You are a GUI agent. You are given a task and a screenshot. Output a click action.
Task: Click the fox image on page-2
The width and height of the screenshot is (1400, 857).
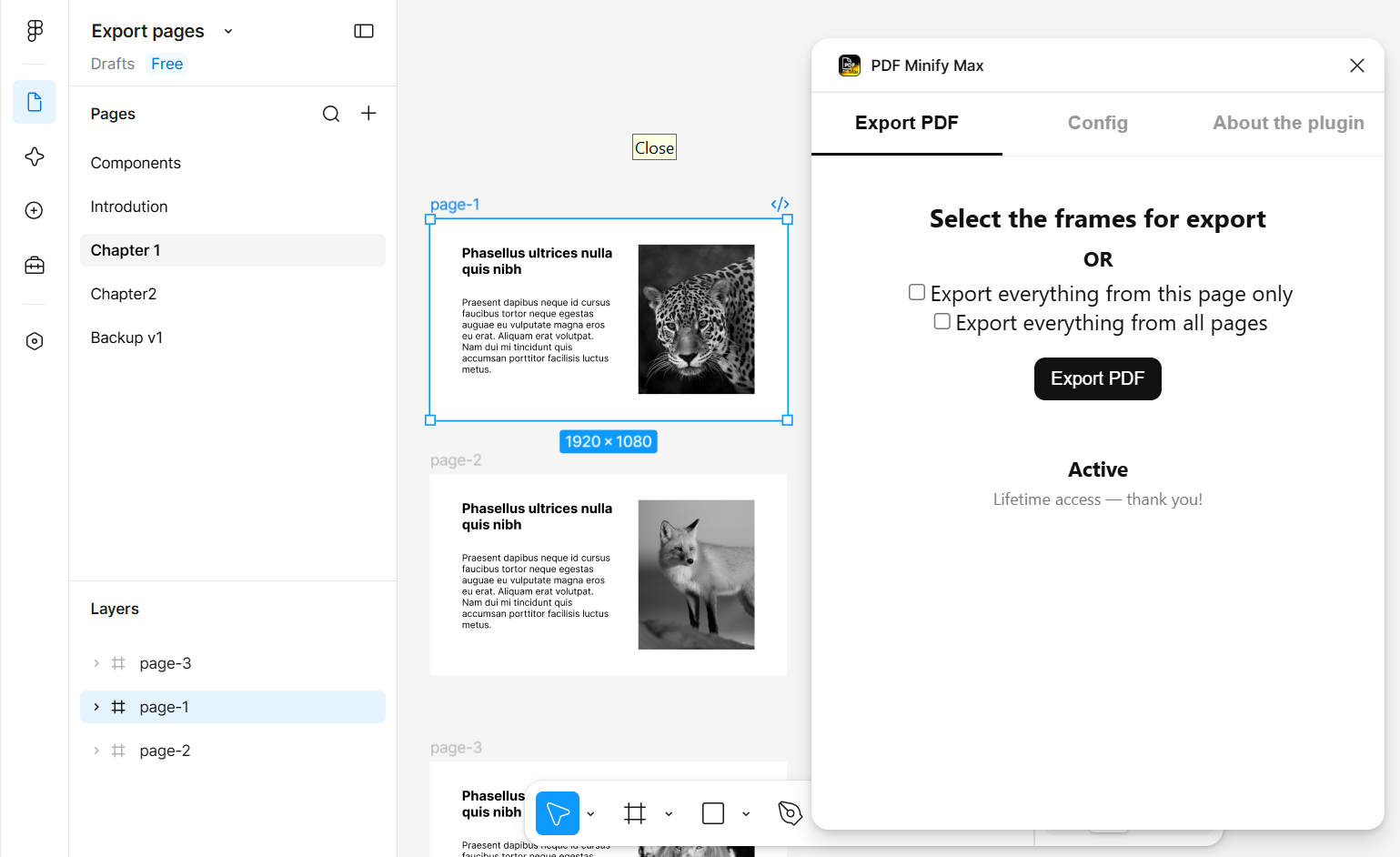point(696,574)
